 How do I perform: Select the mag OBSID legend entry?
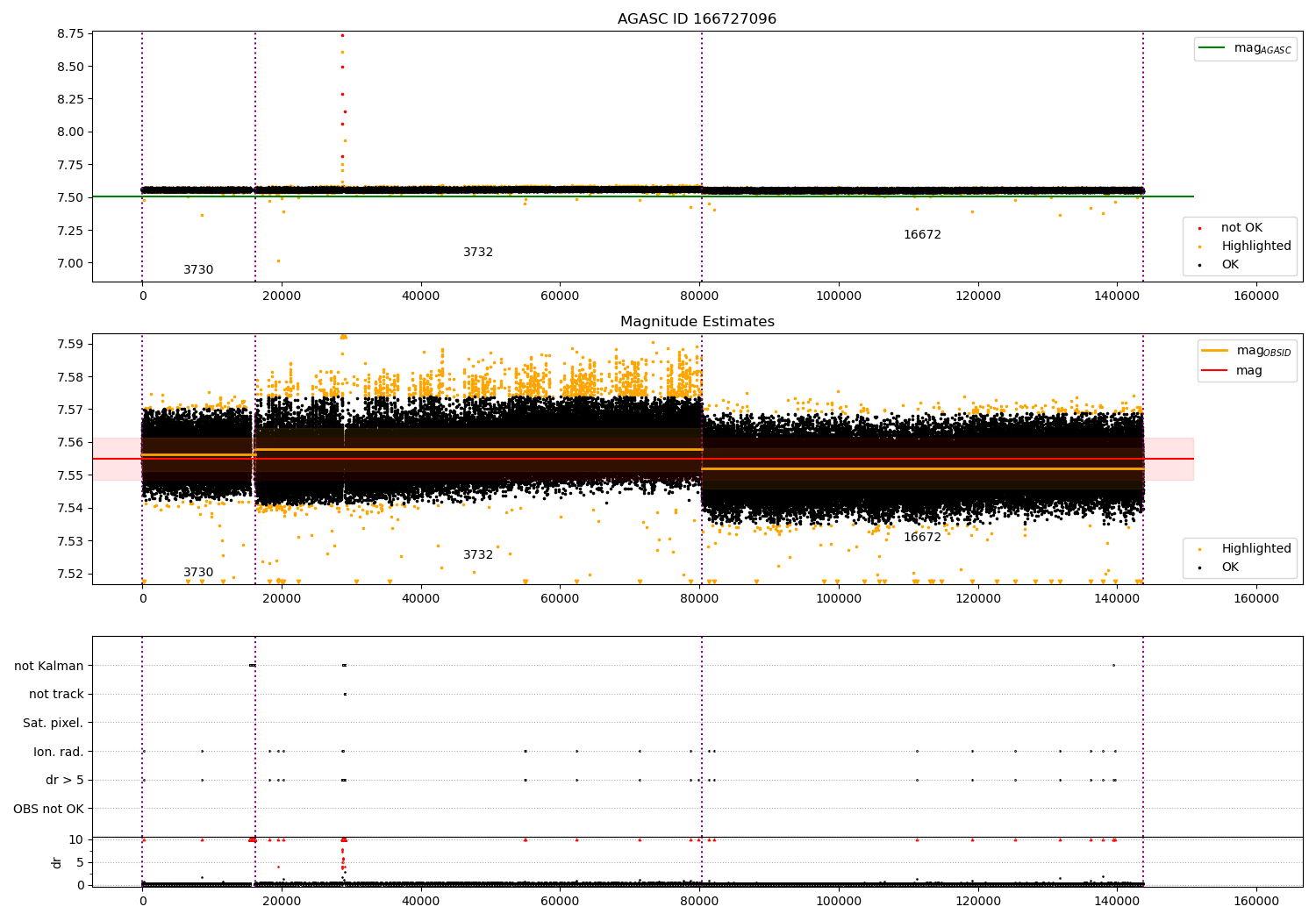click(1246, 351)
